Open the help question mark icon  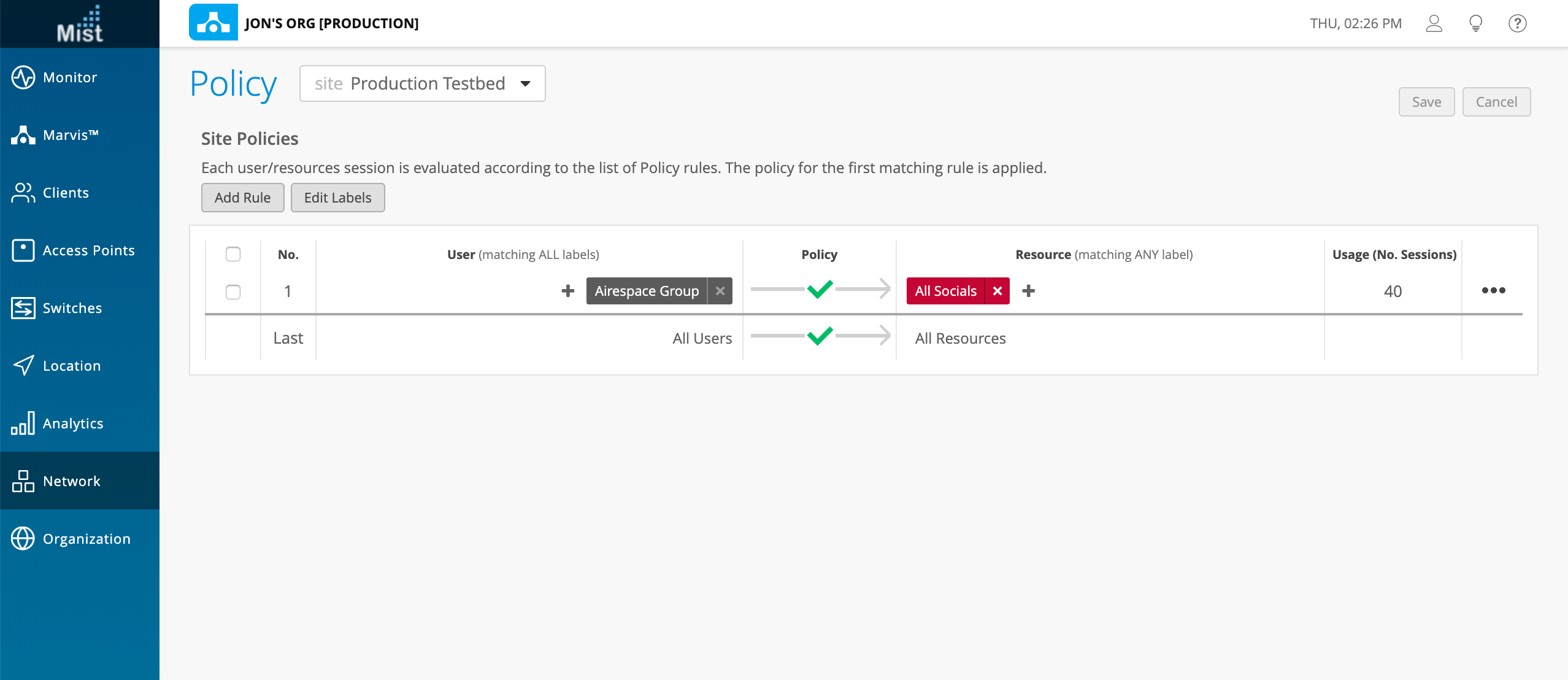(1517, 23)
